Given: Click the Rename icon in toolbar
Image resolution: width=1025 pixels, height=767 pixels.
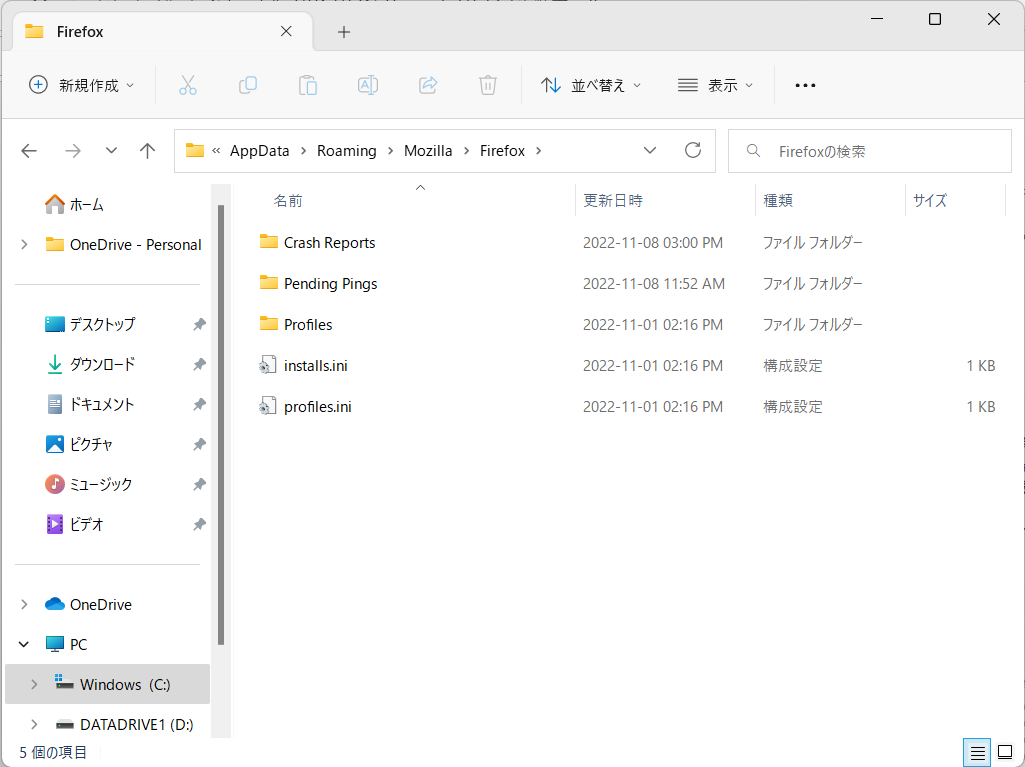Looking at the screenshot, I should (368, 85).
